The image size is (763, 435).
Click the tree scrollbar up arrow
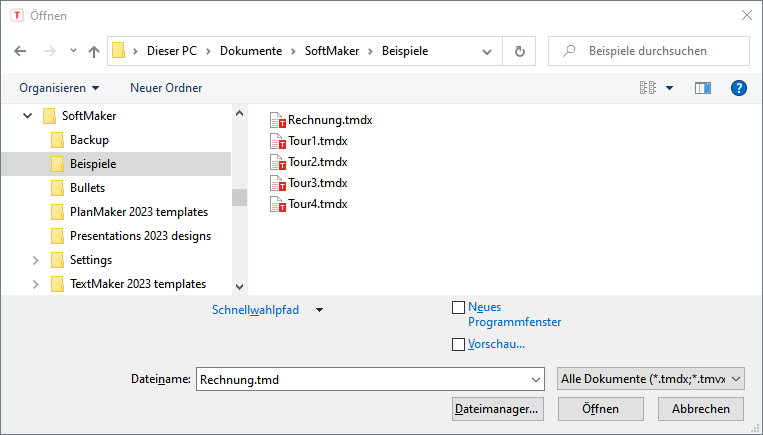239,113
